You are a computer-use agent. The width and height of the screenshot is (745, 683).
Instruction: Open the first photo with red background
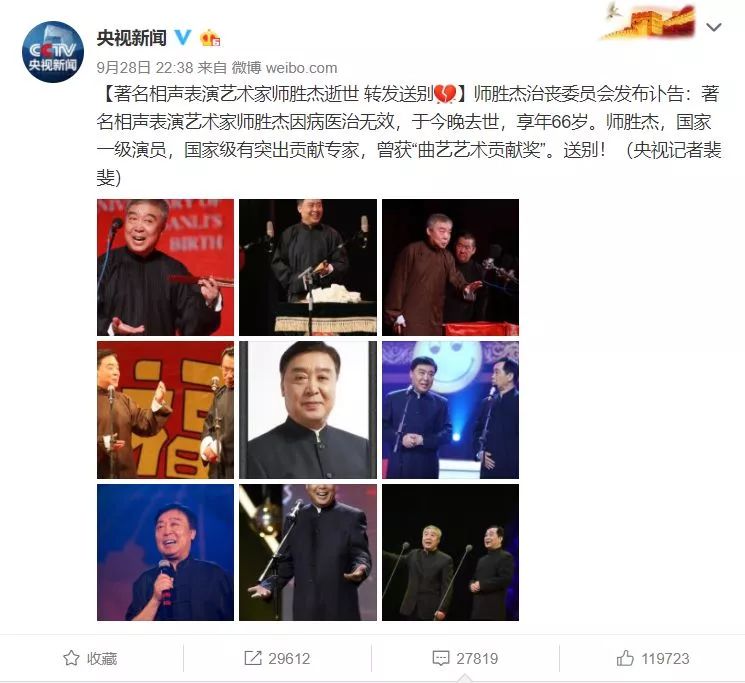pos(165,267)
